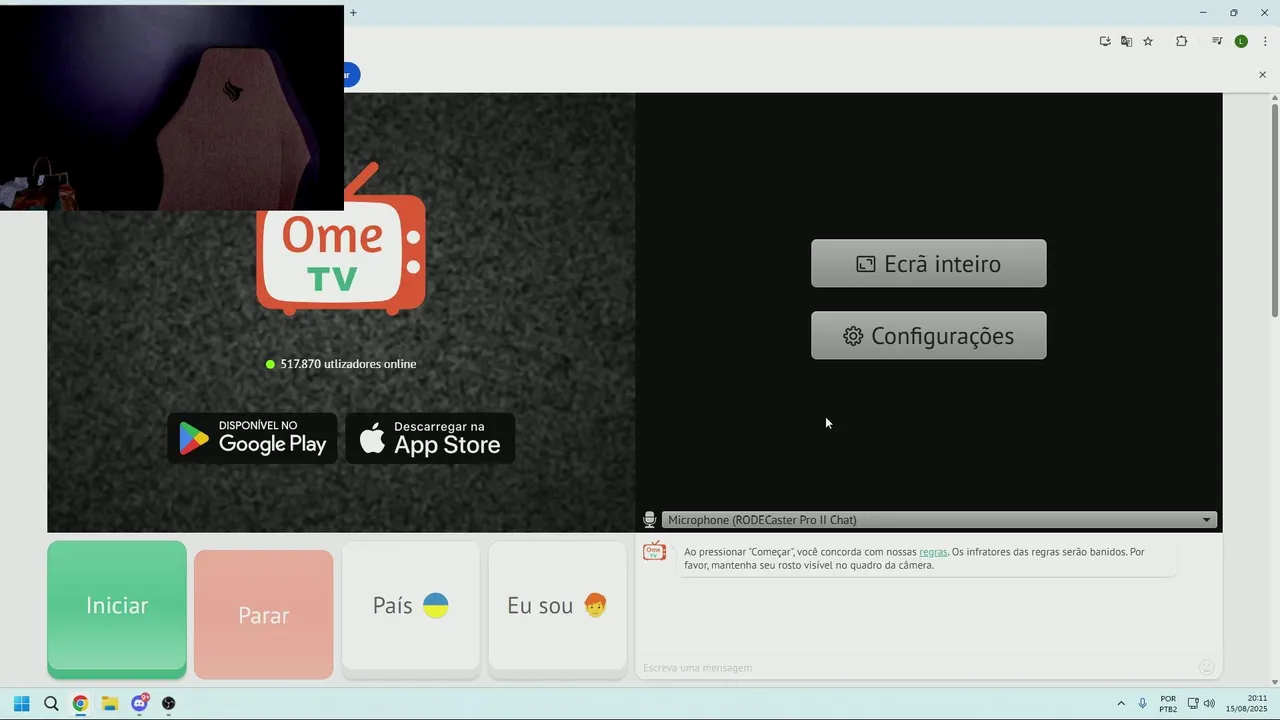The width and height of the screenshot is (1280, 720).
Task: Show hidden system tray icons
Action: pyautogui.click(x=1121, y=703)
